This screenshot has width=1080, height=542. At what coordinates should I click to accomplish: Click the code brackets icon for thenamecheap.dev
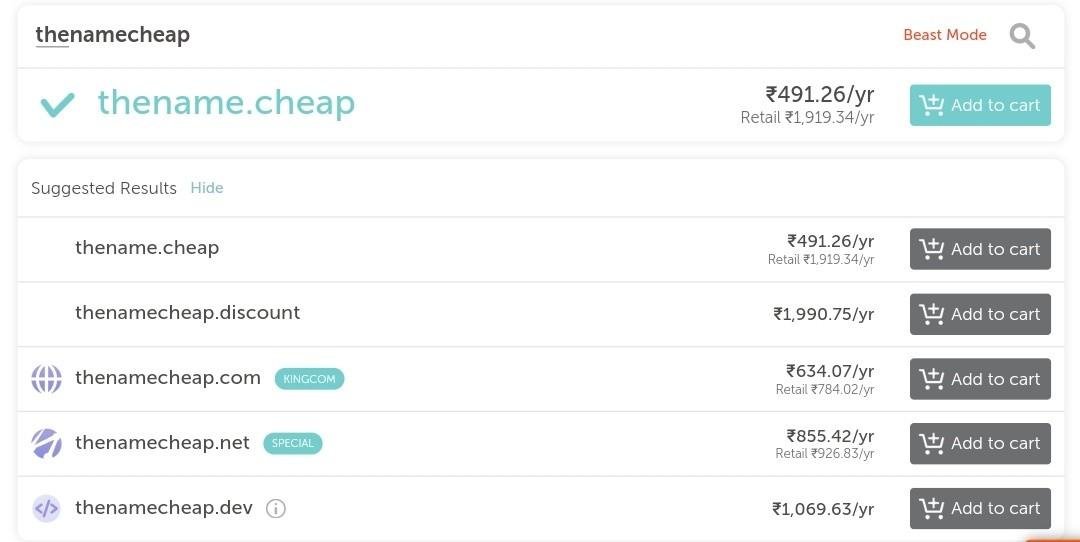(x=46, y=509)
